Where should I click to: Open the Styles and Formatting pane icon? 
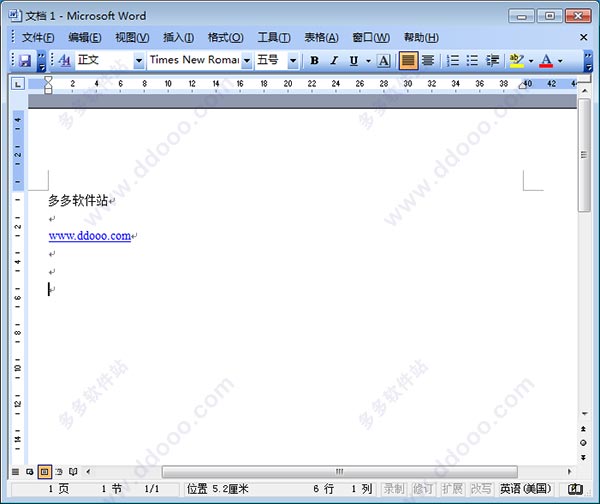pos(65,60)
